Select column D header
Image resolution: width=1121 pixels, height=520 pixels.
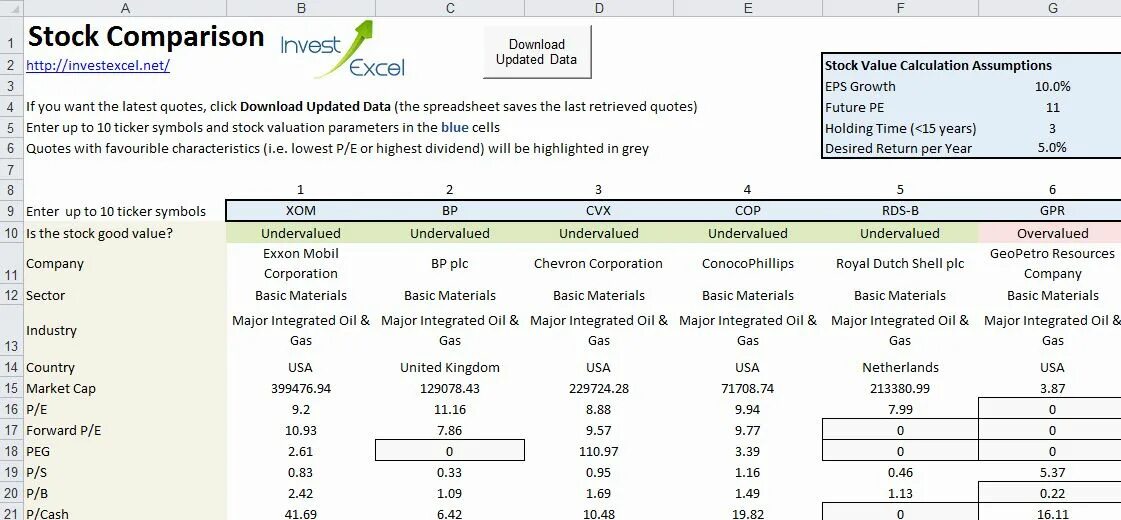(599, 8)
